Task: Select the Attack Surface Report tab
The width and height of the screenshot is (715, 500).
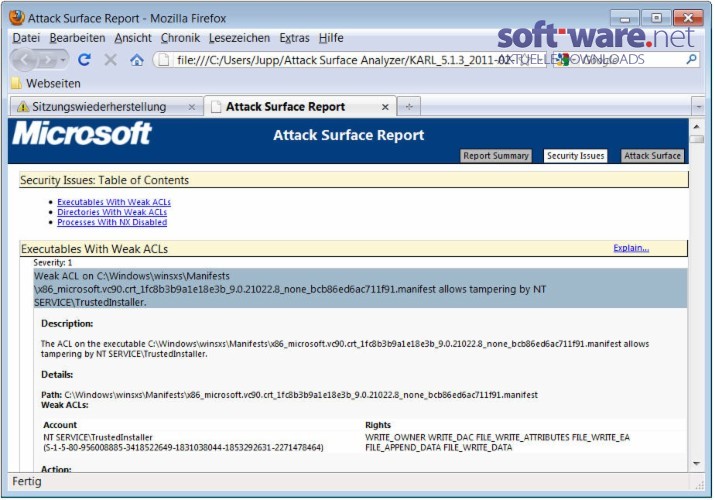Action: (x=301, y=107)
